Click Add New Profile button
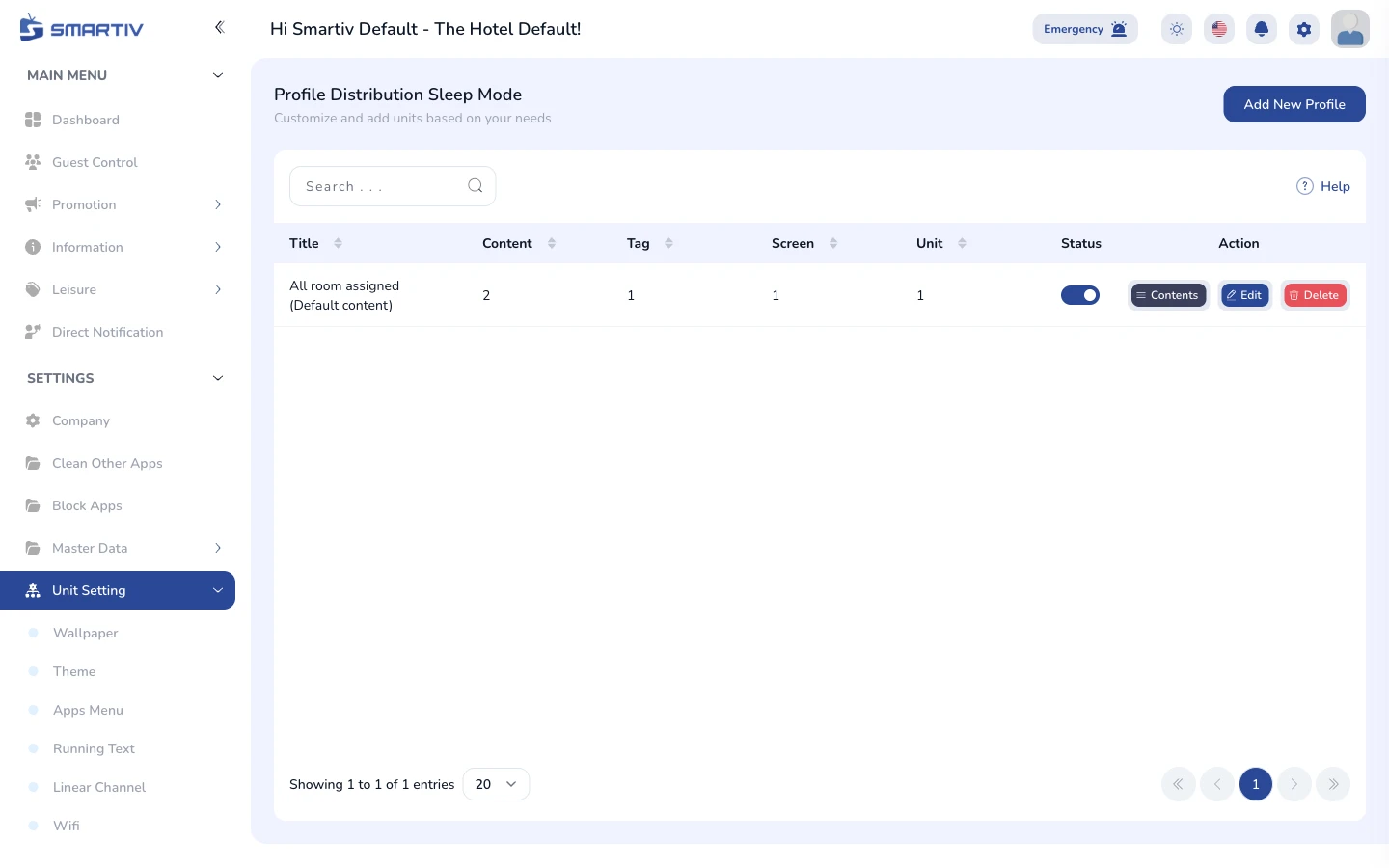The width and height of the screenshot is (1389, 868). pos(1294,104)
